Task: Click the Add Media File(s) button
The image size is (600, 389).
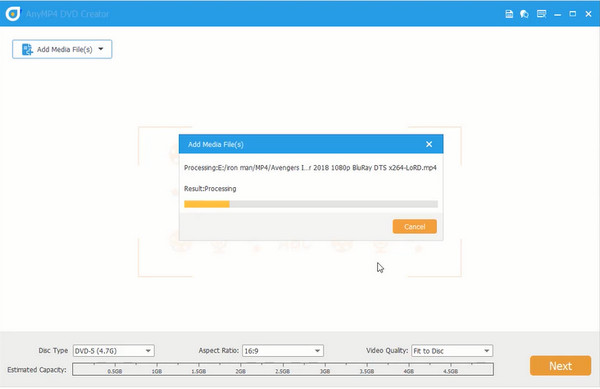Action: point(62,49)
